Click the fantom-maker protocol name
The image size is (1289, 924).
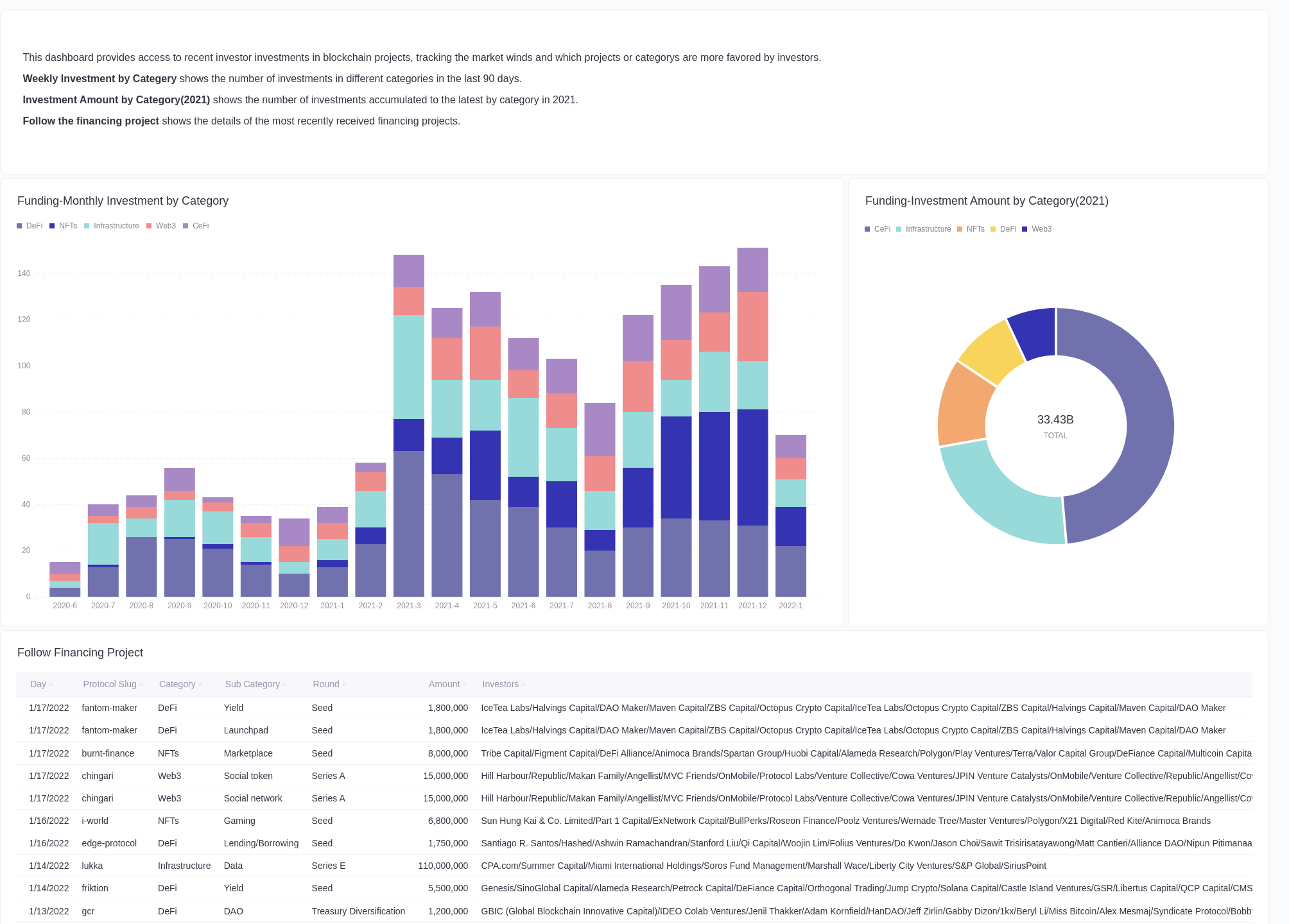point(109,708)
